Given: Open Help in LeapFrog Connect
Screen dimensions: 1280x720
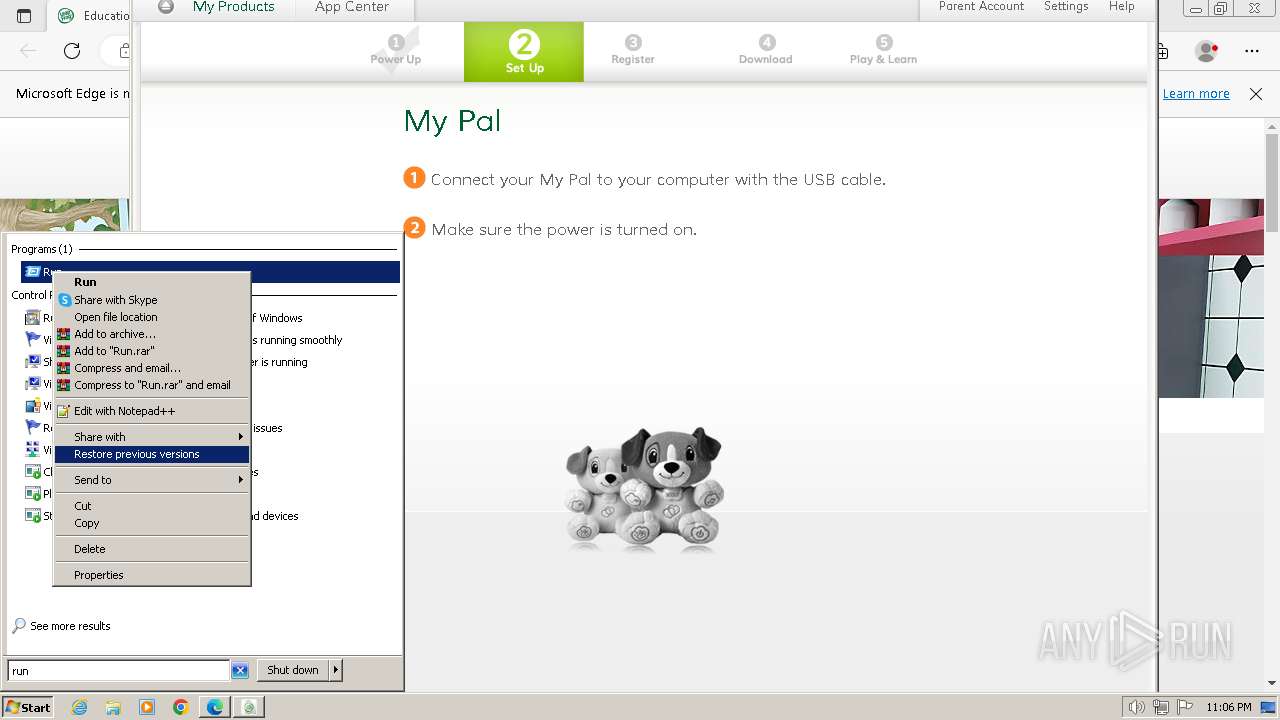Looking at the screenshot, I should coord(1121,6).
